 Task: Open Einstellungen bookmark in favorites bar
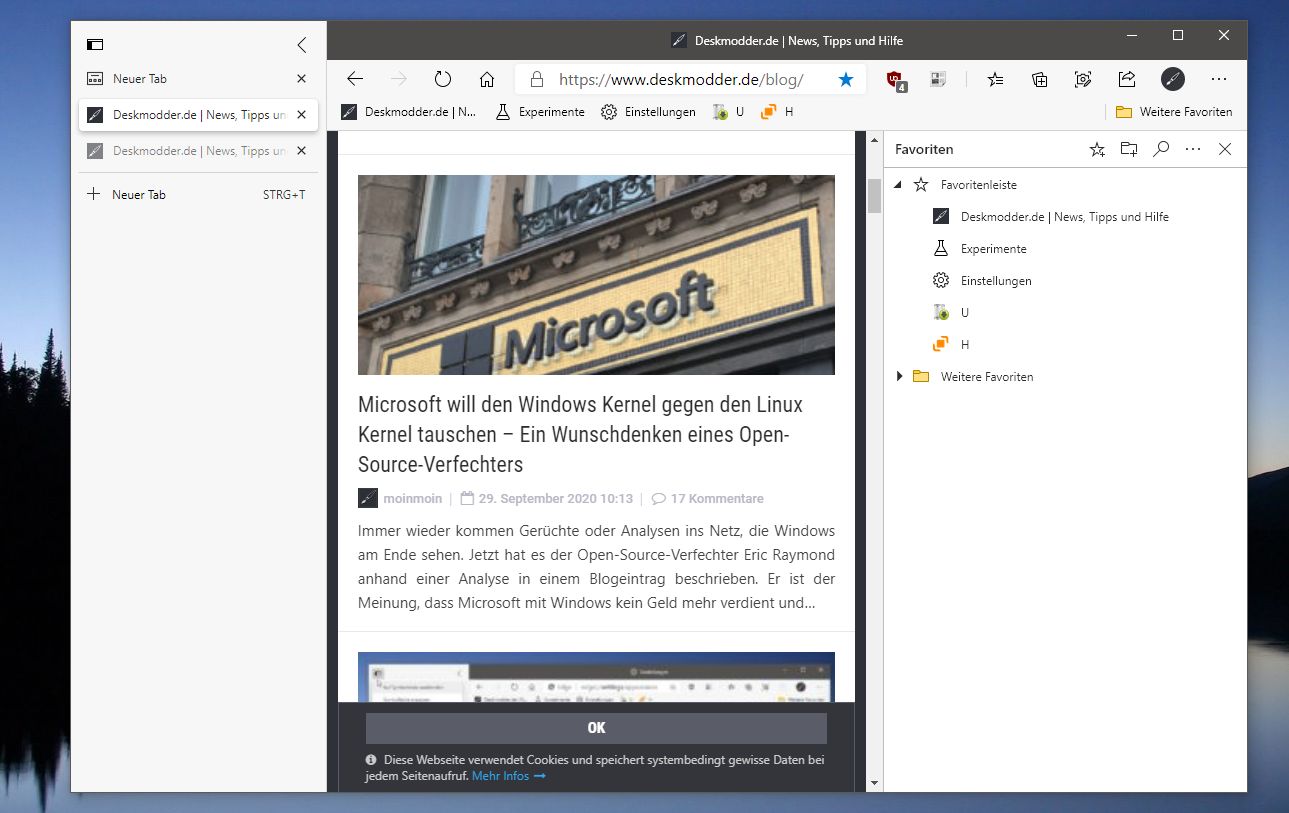648,112
